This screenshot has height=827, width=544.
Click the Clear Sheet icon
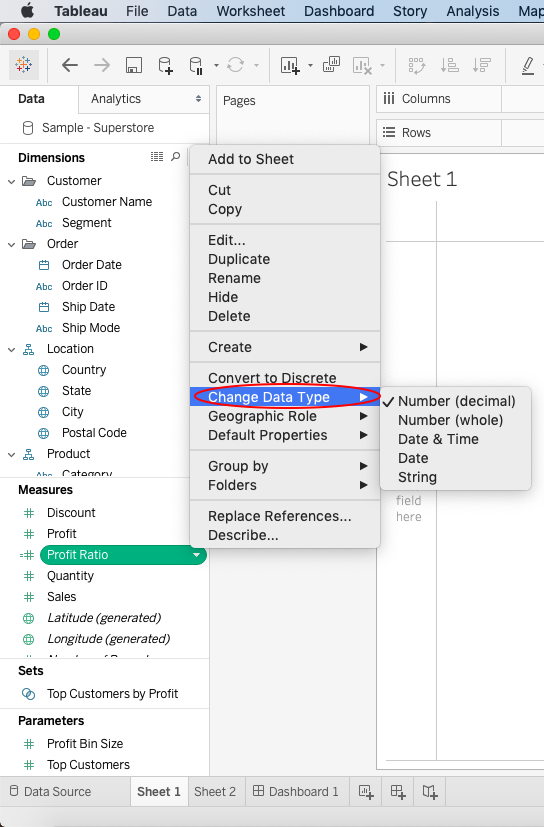362,65
